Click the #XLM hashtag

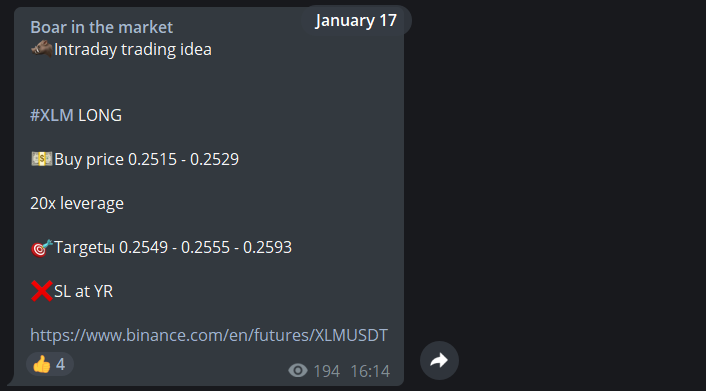coord(52,115)
